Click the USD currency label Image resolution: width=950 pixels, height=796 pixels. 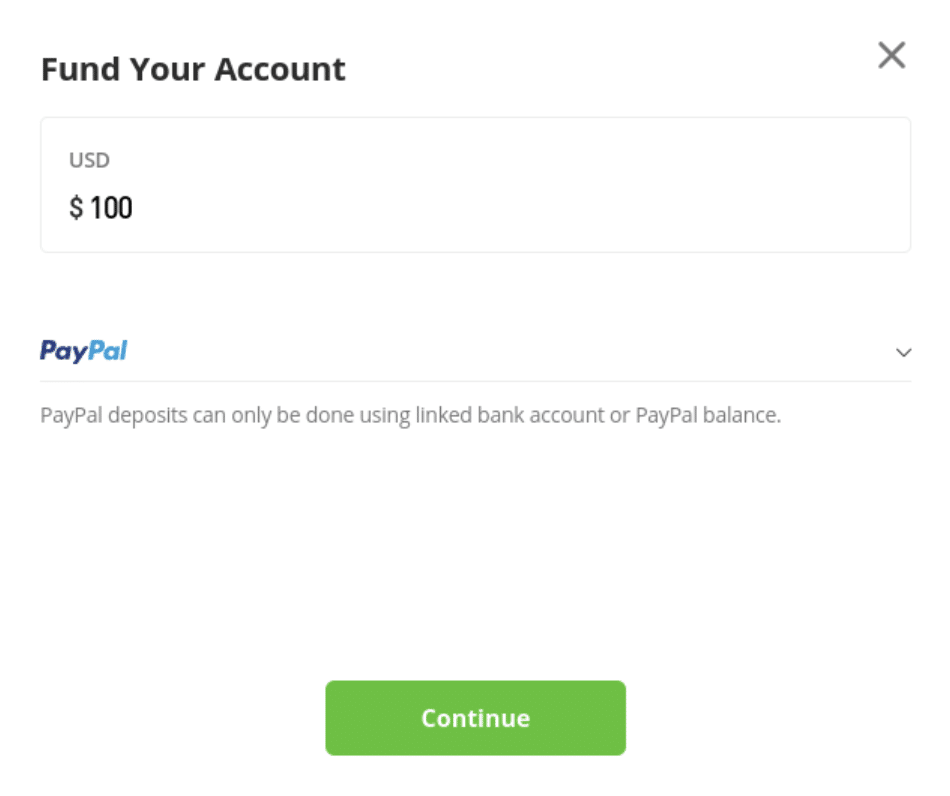coord(89,160)
